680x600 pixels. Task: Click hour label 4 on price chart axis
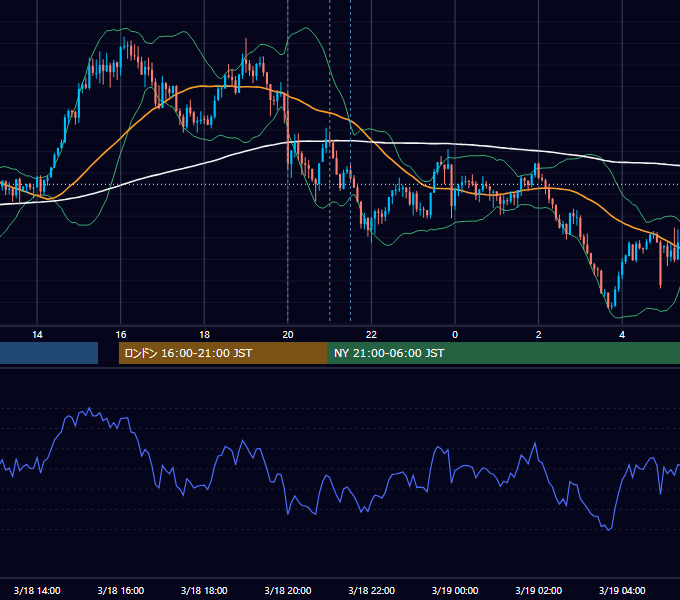(x=622, y=335)
